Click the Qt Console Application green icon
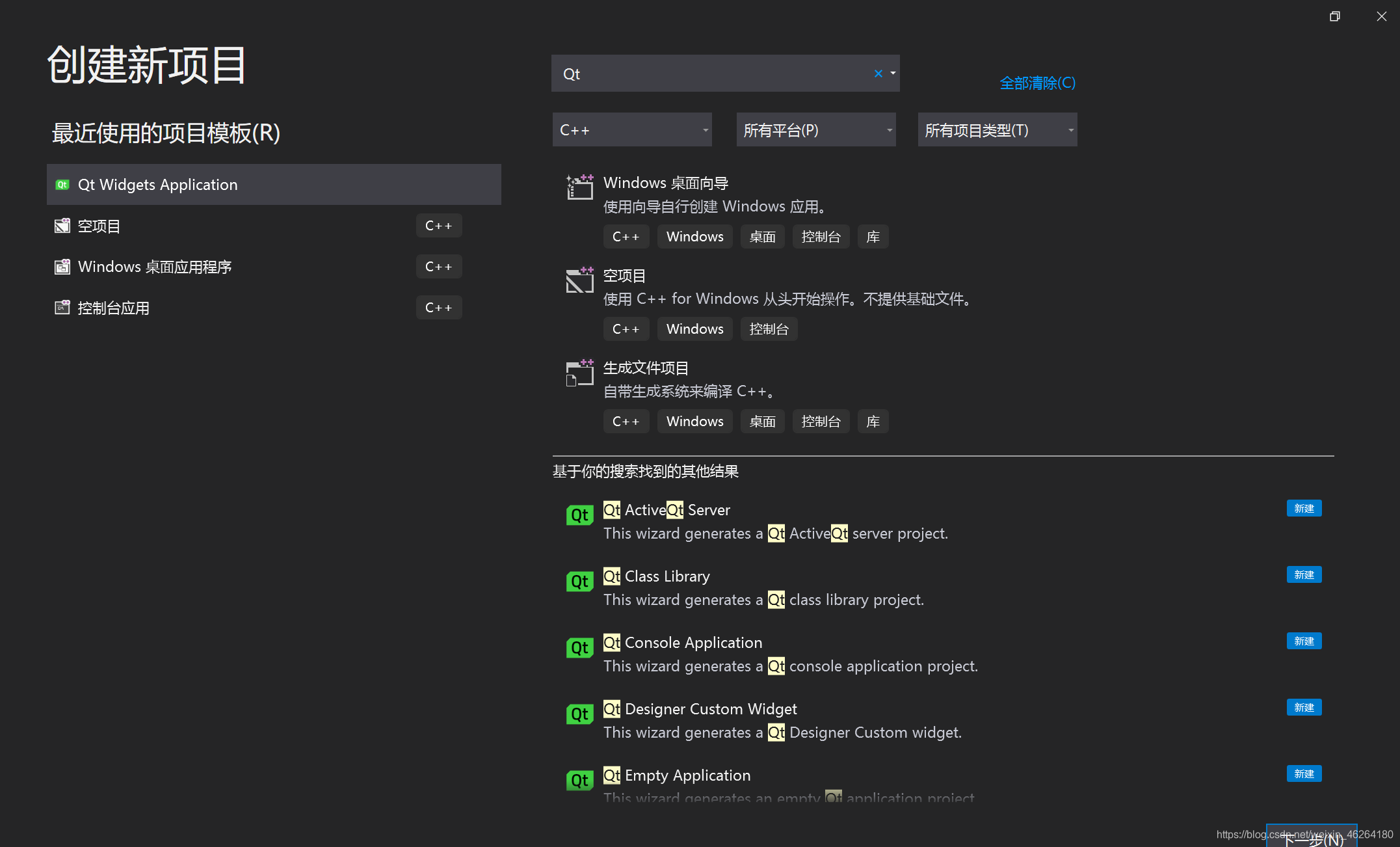Screen dimensions: 1400x847 (x=579, y=648)
